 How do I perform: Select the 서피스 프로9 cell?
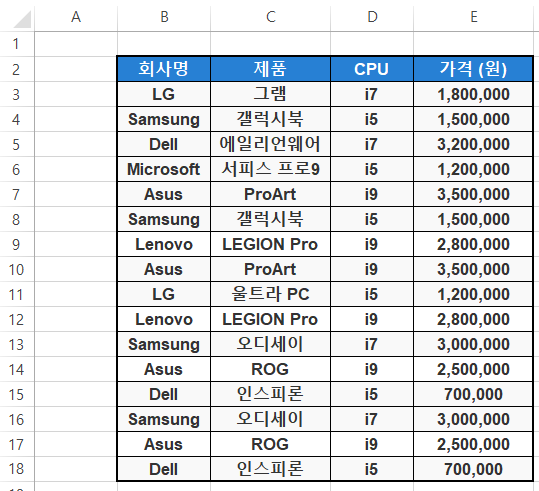point(270,169)
